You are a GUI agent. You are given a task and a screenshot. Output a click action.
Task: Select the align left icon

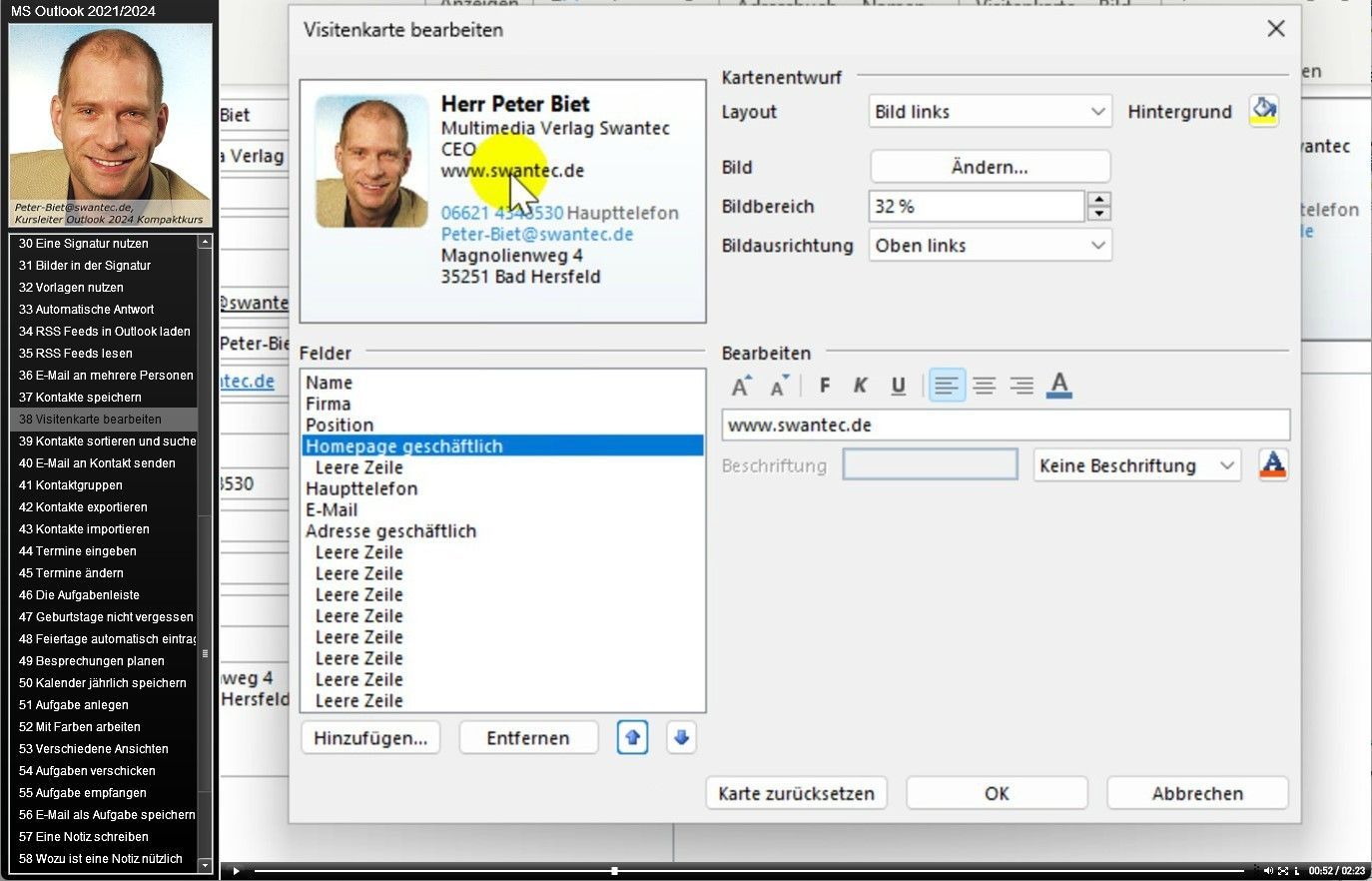[947, 386]
